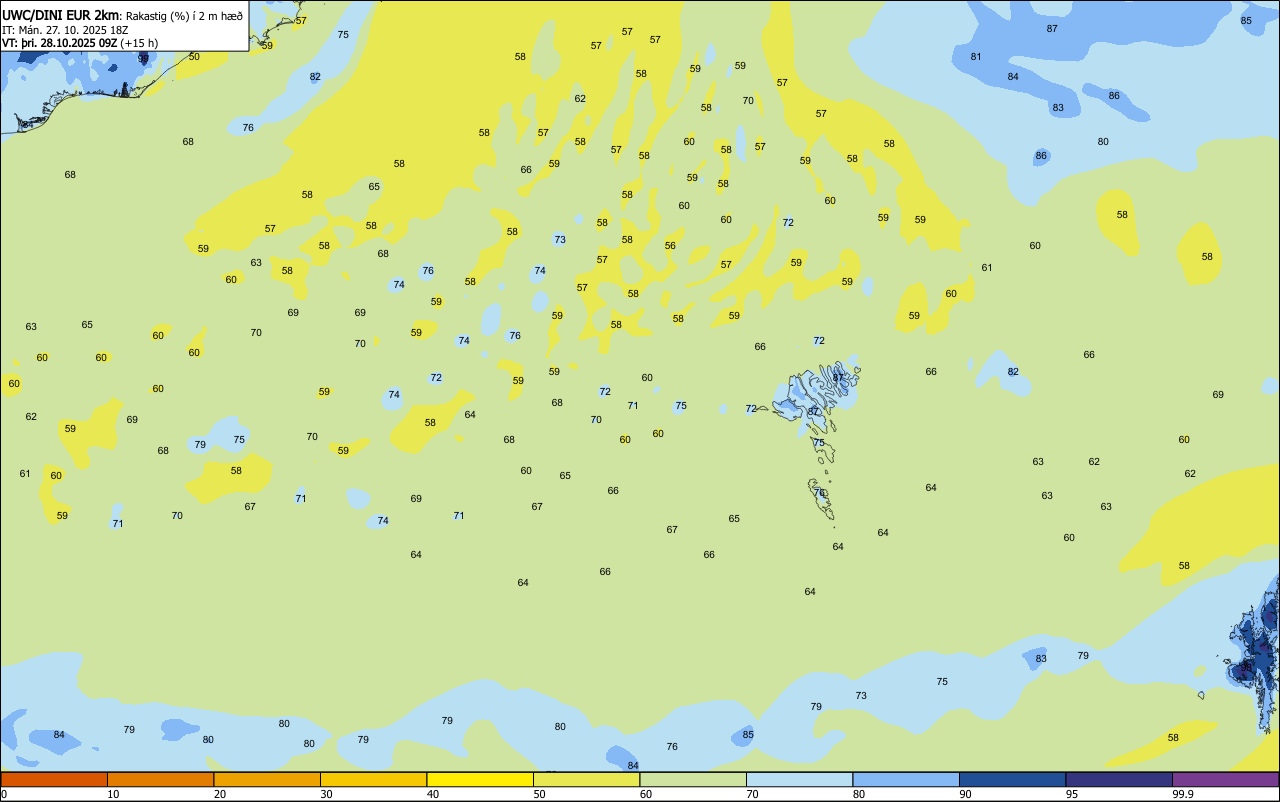This screenshot has height=802, width=1280.
Task: Select the golden 30–40 legend color band
Action: [x=373, y=779]
